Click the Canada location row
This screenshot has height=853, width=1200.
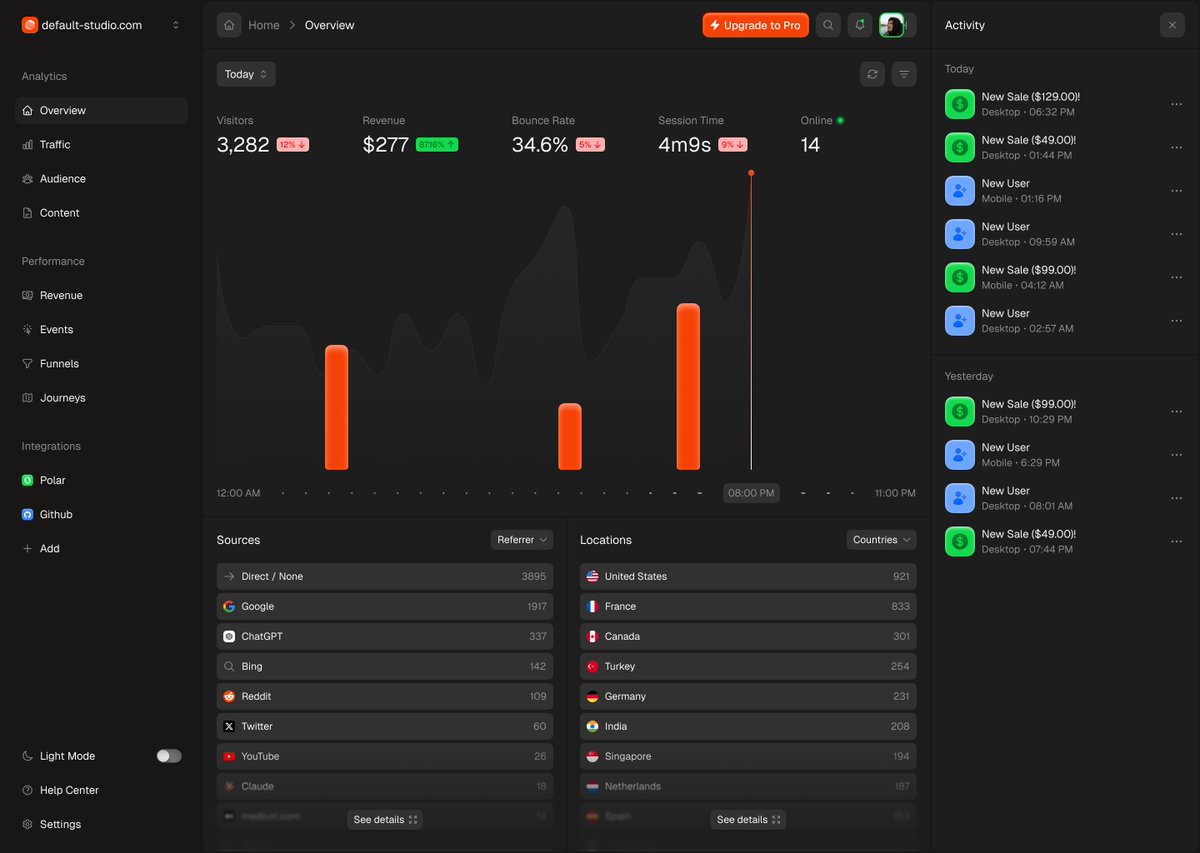point(748,636)
